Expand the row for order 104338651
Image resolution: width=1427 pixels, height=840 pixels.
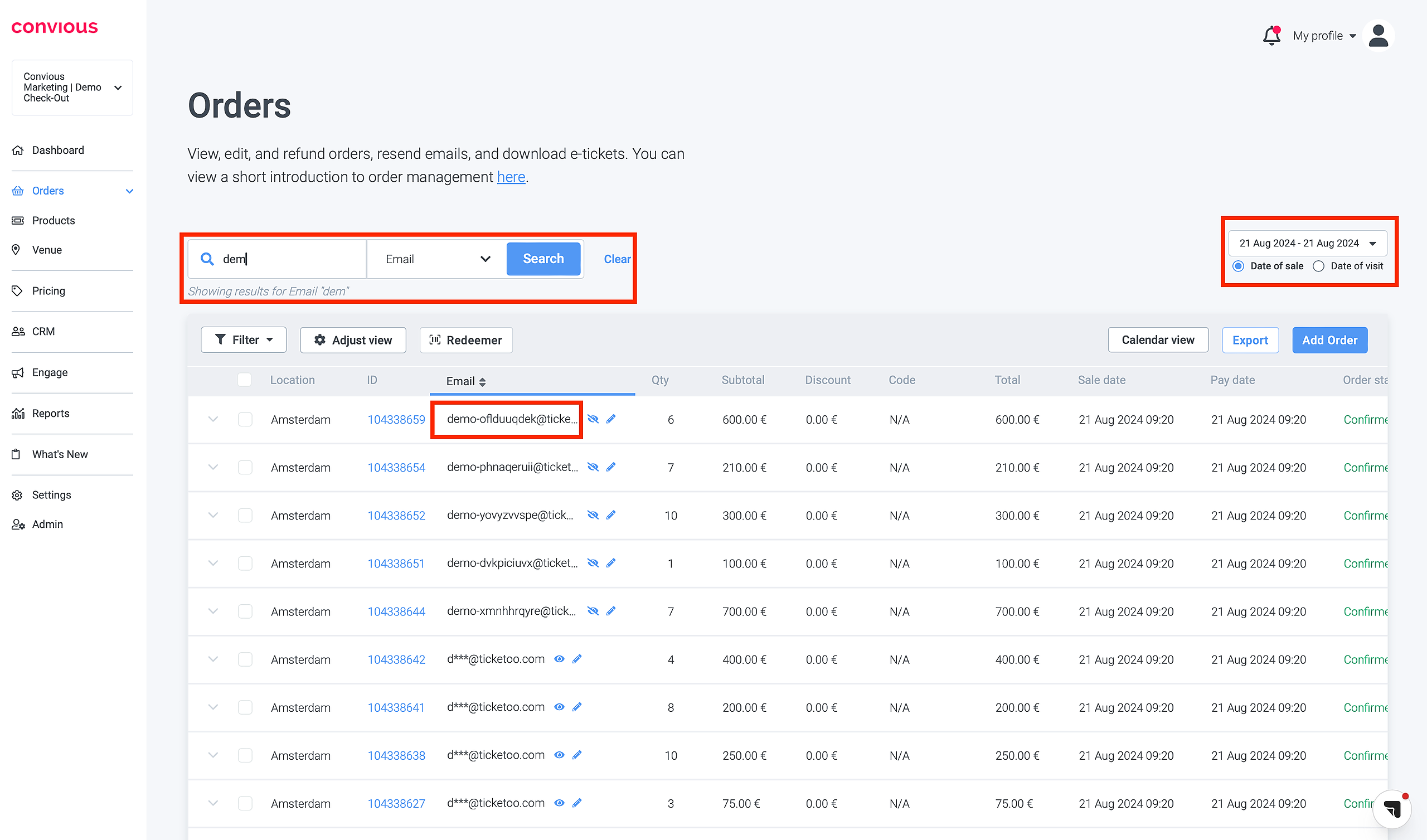[213, 563]
